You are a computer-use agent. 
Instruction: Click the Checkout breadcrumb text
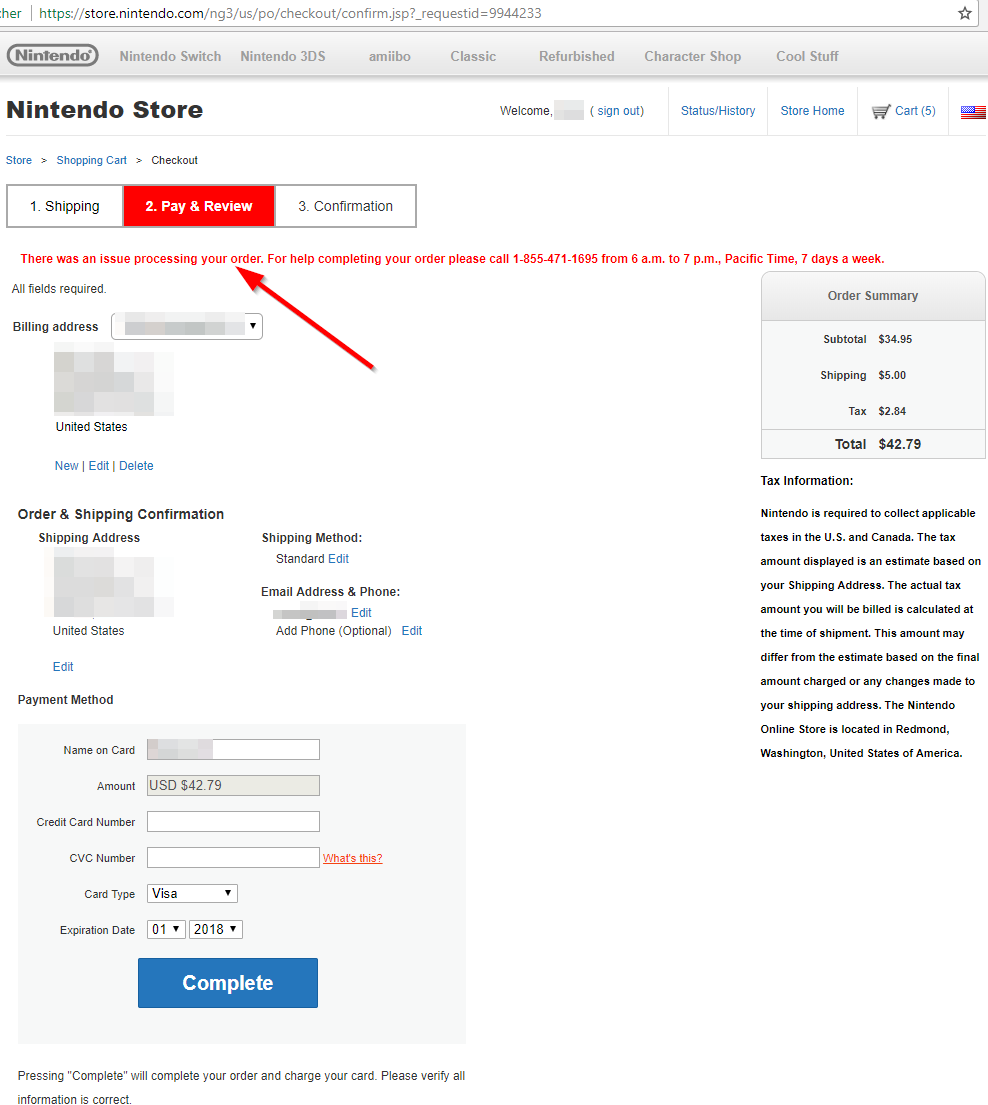[x=175, y=160]
